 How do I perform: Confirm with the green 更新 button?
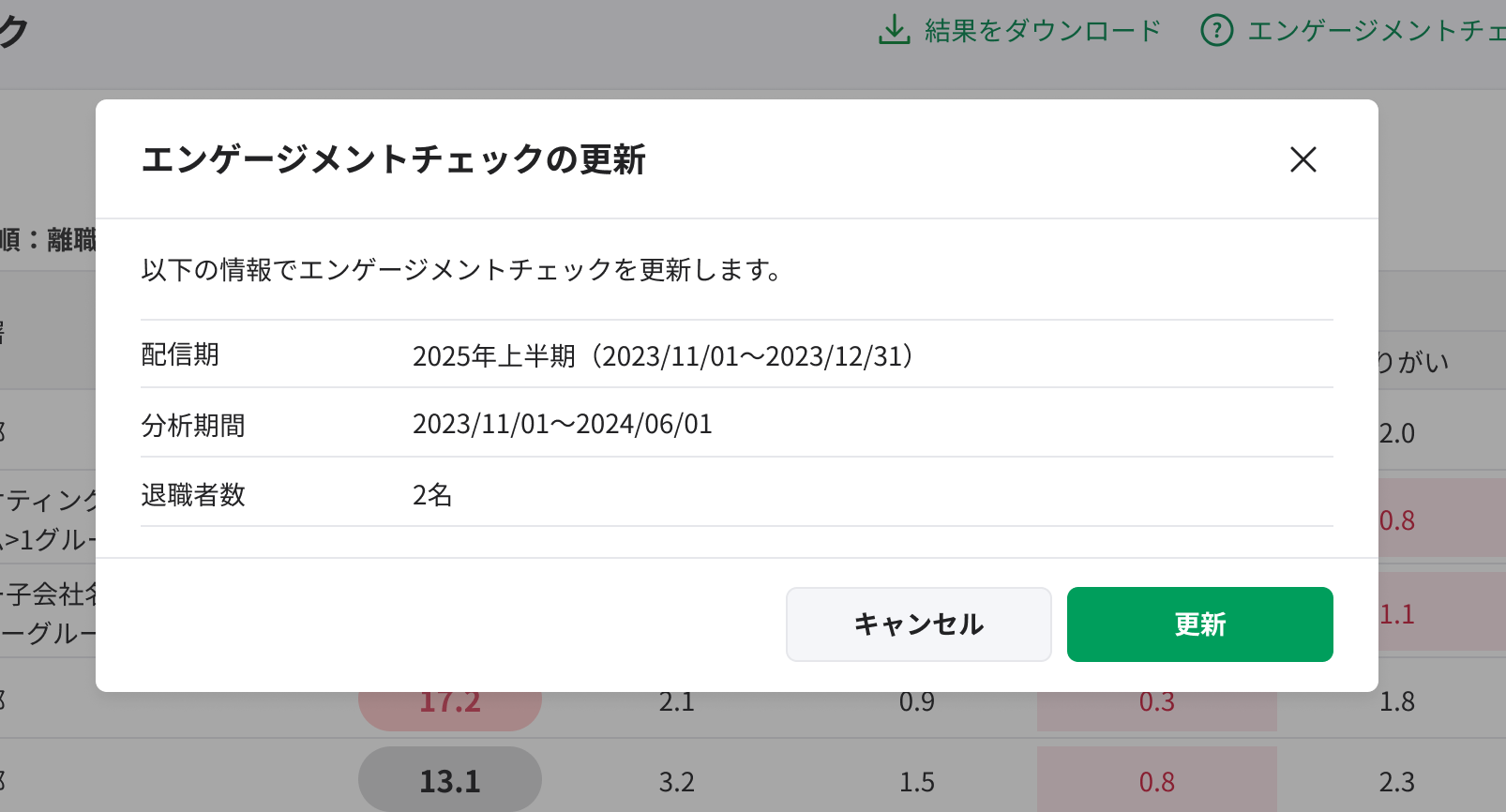pyautogui.click(x=1199, y=624)
